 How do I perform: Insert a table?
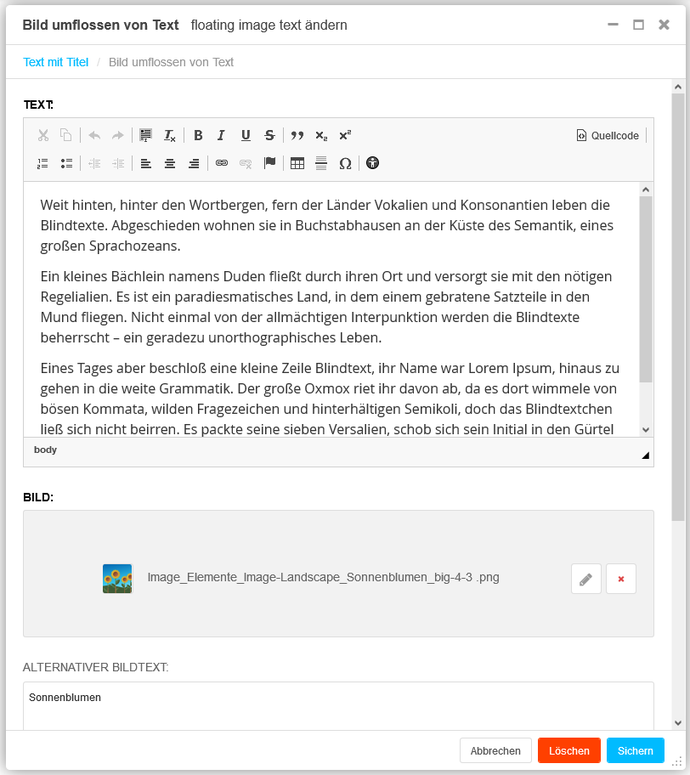pyautogui.click(x=297, y=163)
